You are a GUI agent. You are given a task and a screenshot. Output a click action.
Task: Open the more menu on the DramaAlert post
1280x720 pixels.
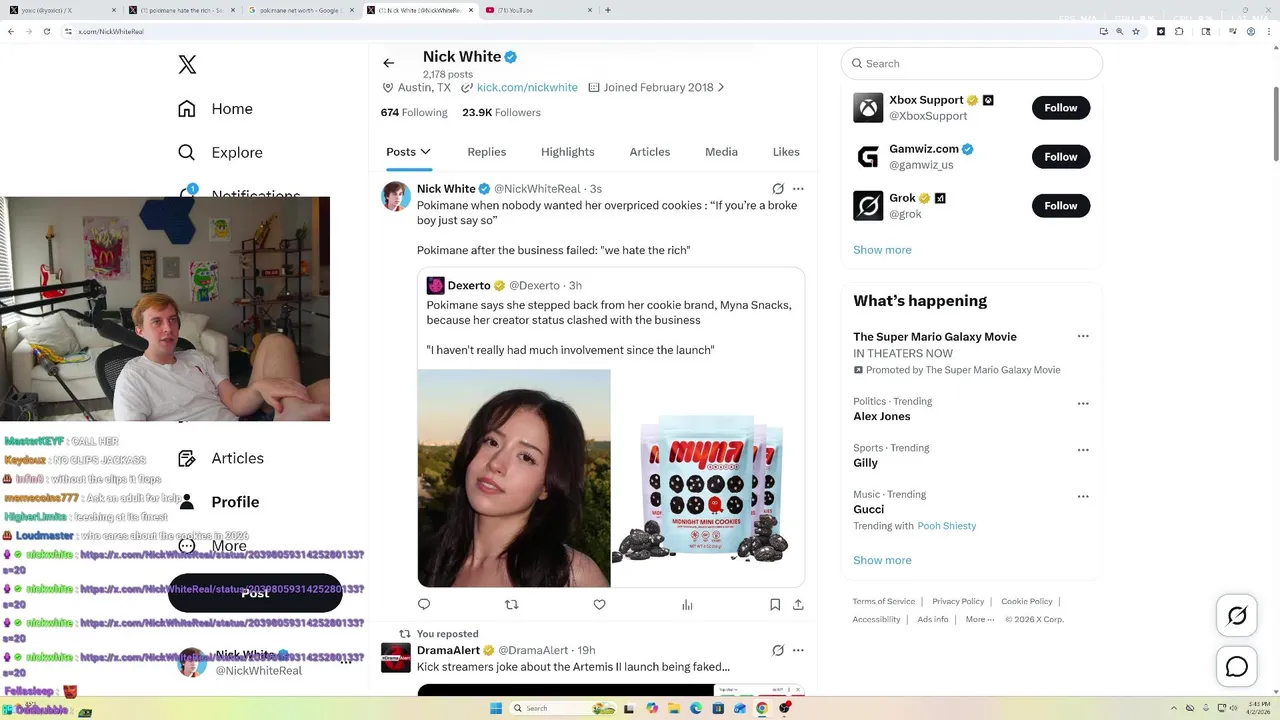pos(798,650)
